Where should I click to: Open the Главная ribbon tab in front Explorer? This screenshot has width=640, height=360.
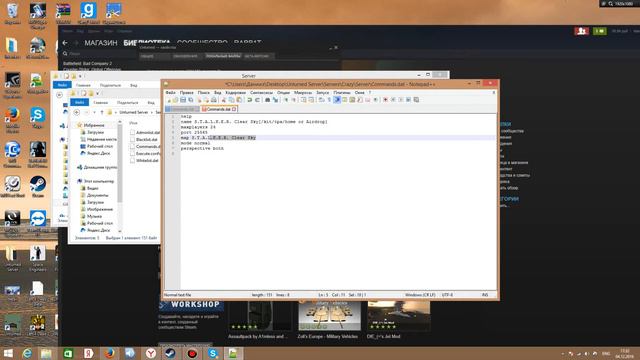point(100,102)
